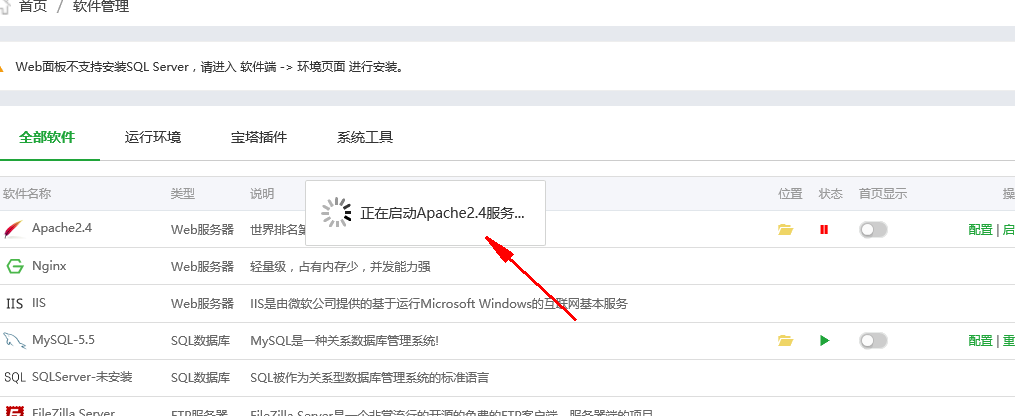Go to 首页 in the breadcrumb
1015x416 pixels.
(34, 6)
